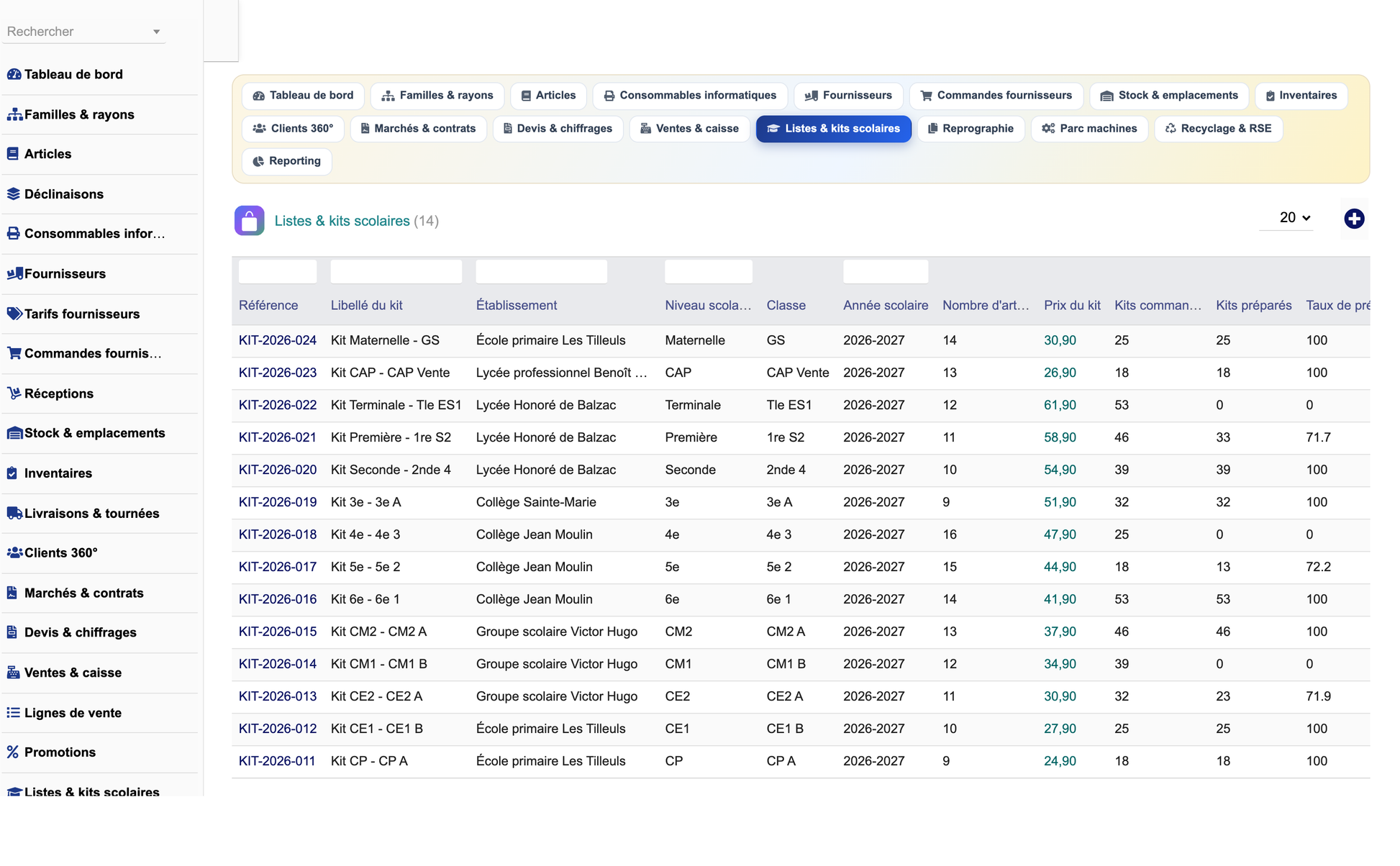Open Lignes de vente list icon

[x=14, y=713]
